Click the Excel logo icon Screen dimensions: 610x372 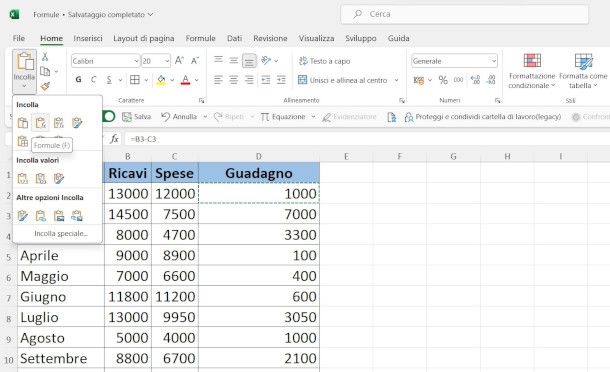click(14, 14)
